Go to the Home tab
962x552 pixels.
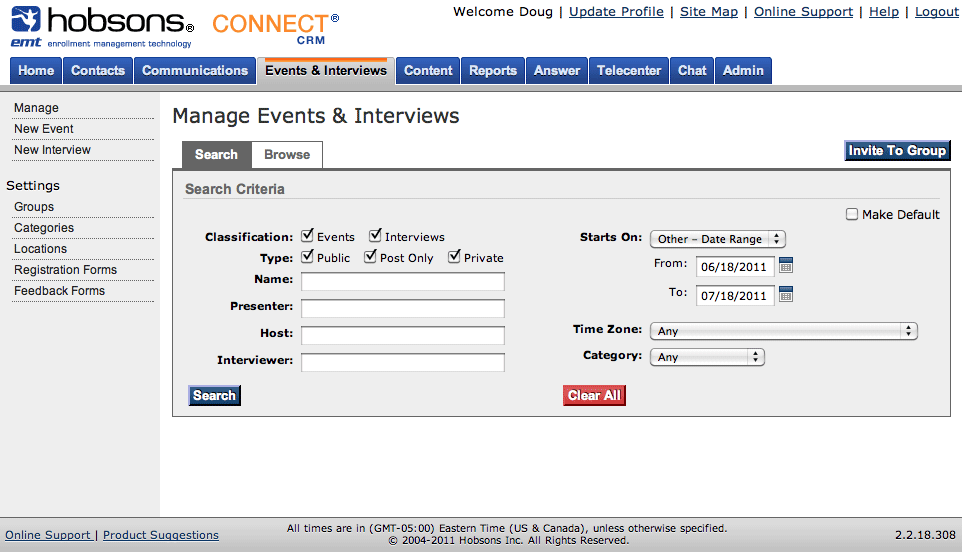click(x=36, y=71)
